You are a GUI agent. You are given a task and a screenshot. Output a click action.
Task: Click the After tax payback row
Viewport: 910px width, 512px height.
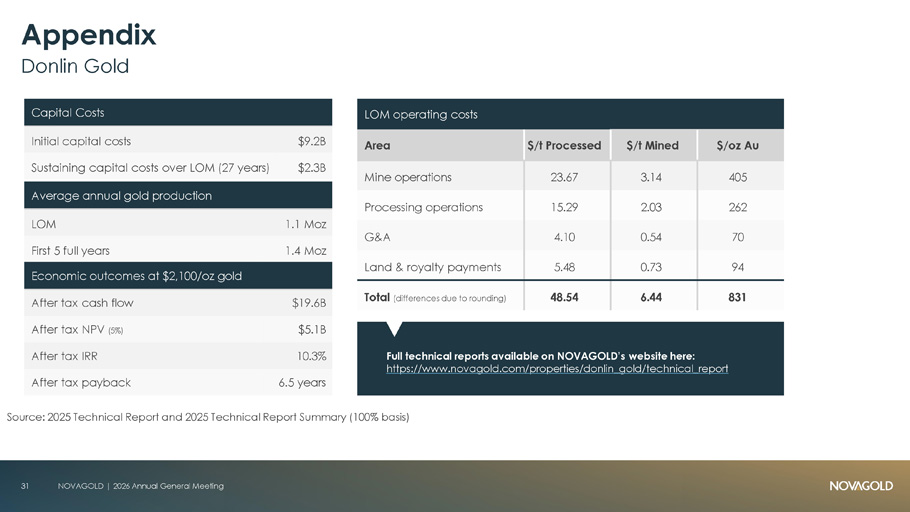click(x=178, y=383)
